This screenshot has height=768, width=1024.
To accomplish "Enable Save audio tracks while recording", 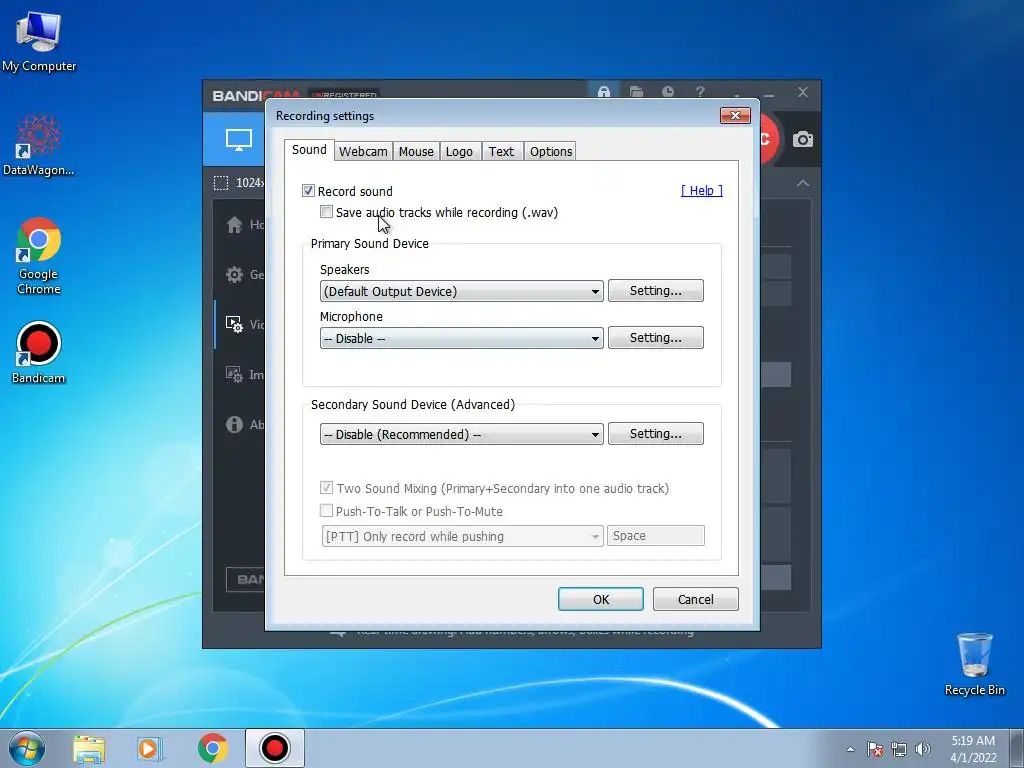I will pos(326,212).
